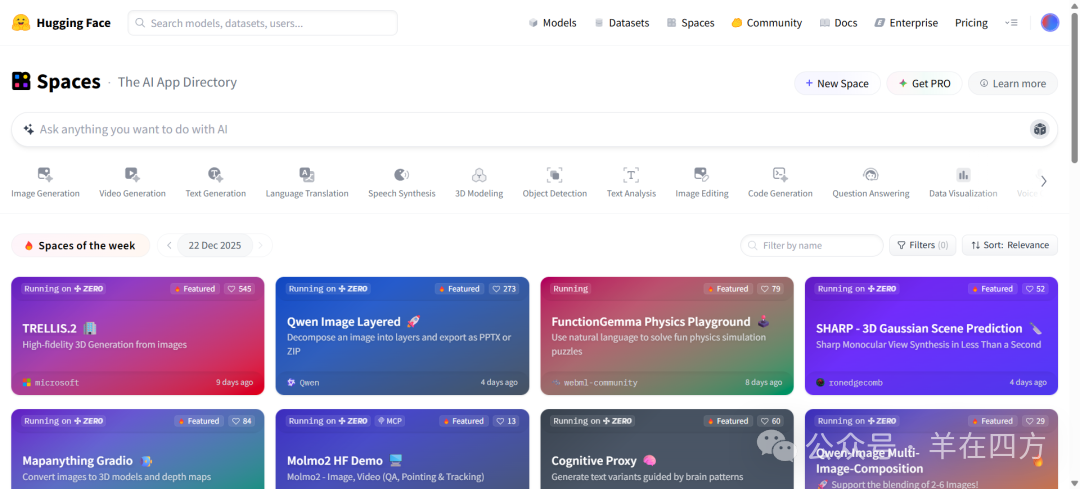Open the more-options menu beside Pricing

point(1010,23)
